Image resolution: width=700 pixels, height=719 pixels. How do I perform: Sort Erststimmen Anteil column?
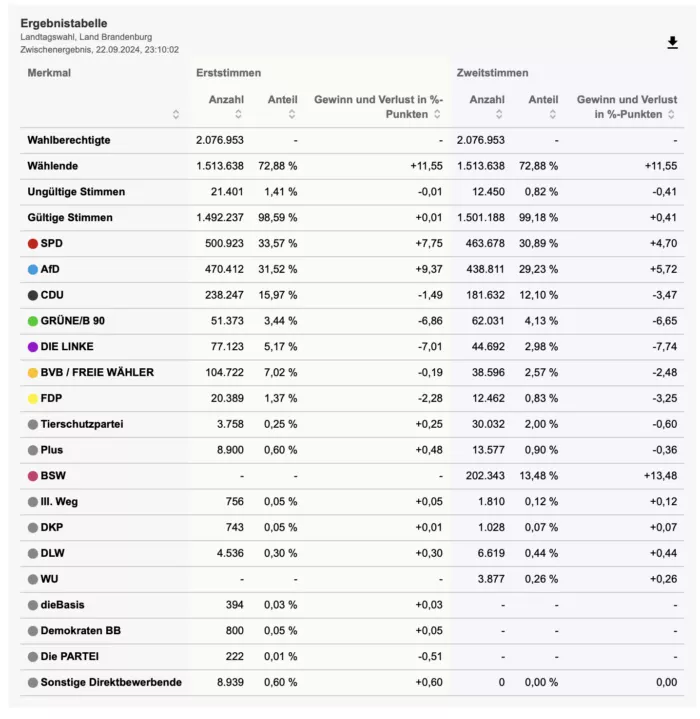point(292,114)
